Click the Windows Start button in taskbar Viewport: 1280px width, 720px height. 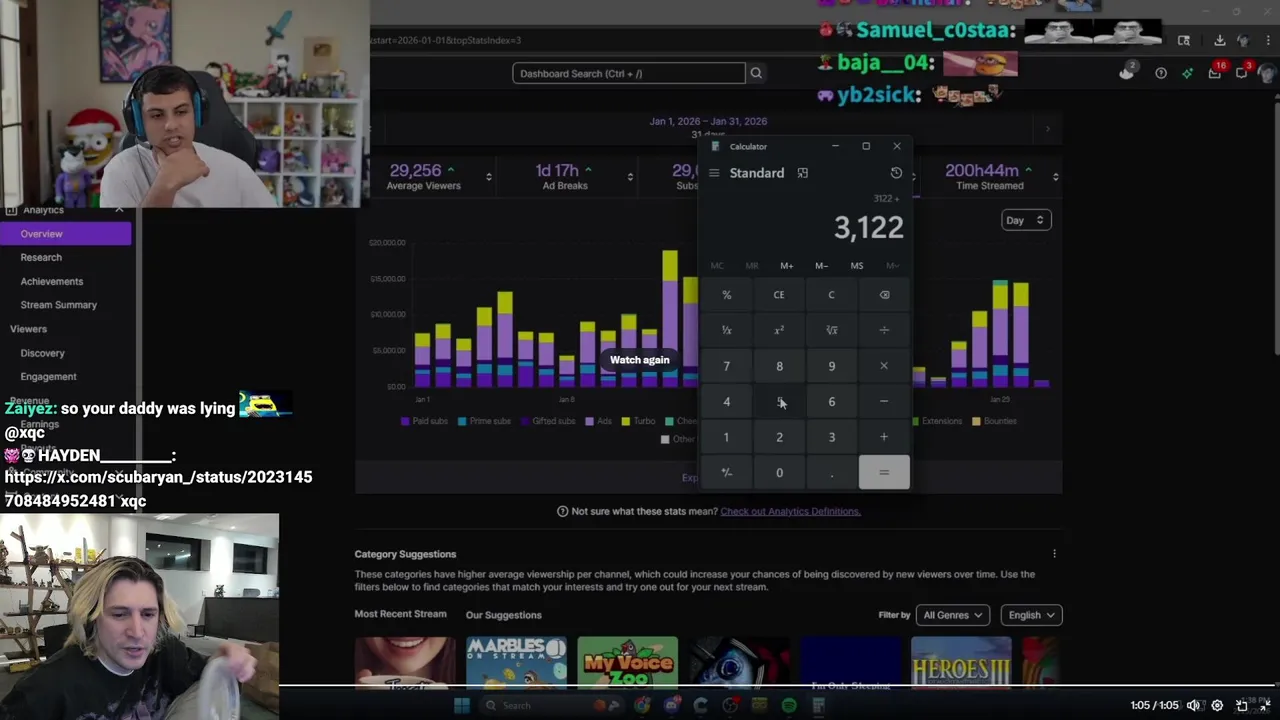(x=461, y=705)
